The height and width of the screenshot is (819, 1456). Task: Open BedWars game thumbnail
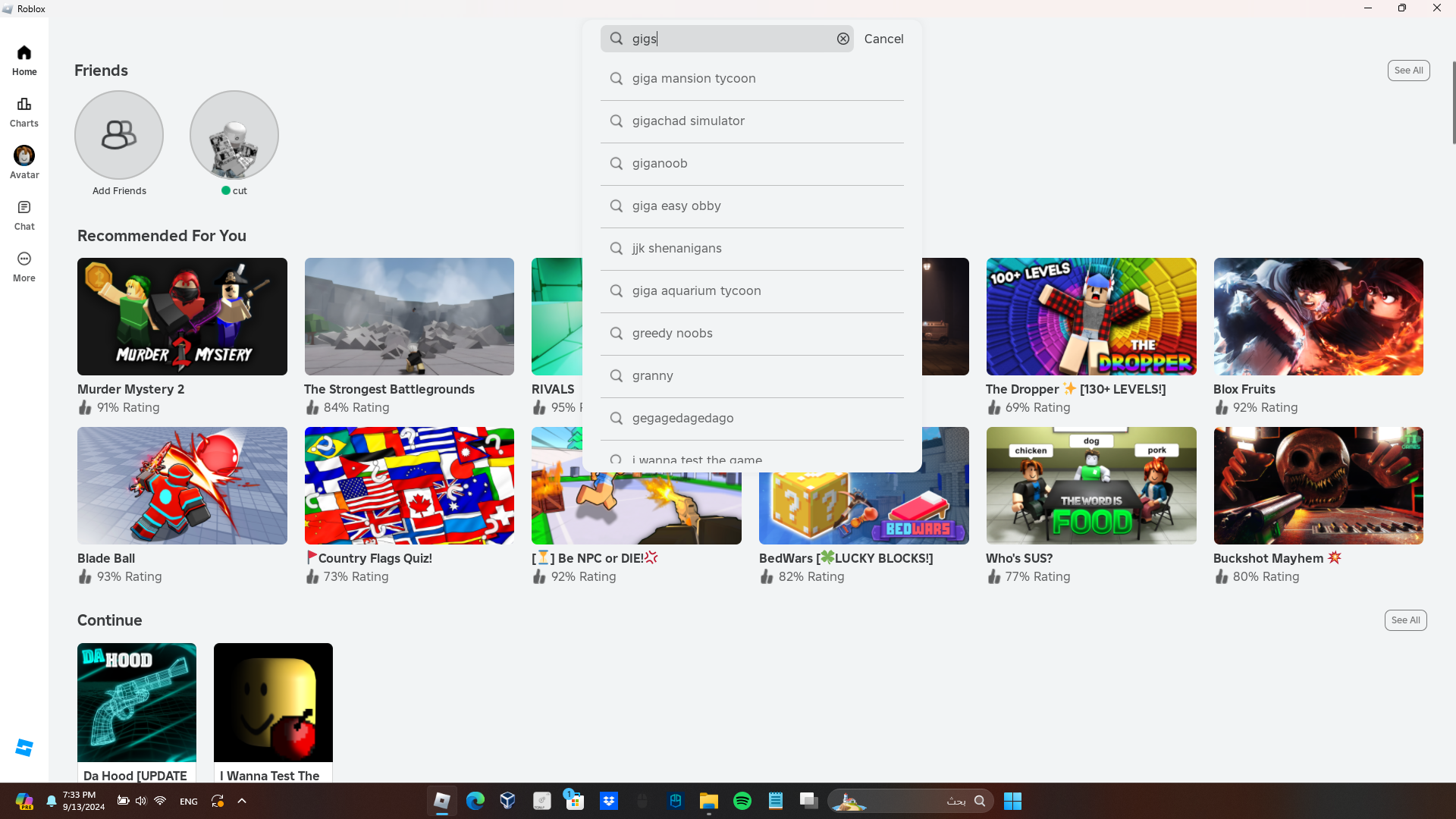tap(864, 508)
